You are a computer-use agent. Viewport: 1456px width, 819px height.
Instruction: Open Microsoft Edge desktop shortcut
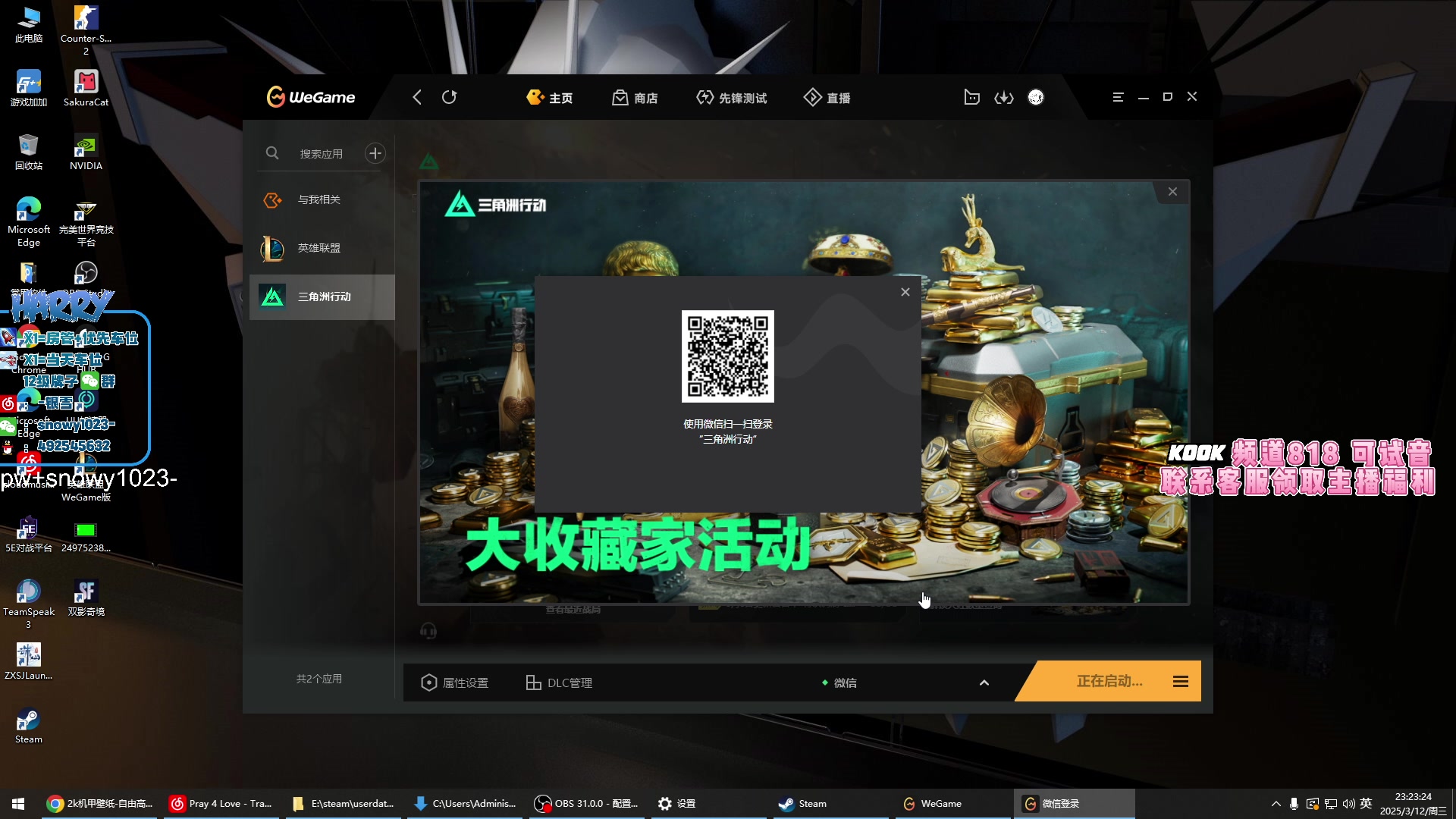click(29, 222)
